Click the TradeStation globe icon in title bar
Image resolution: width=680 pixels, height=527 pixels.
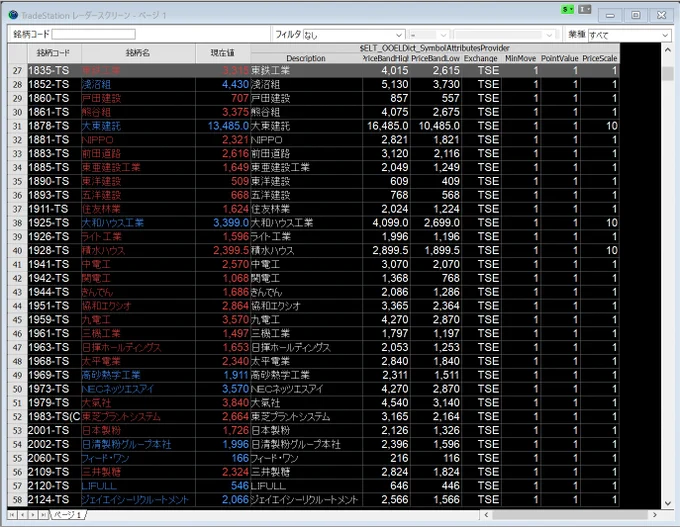[x=13, y=15]
